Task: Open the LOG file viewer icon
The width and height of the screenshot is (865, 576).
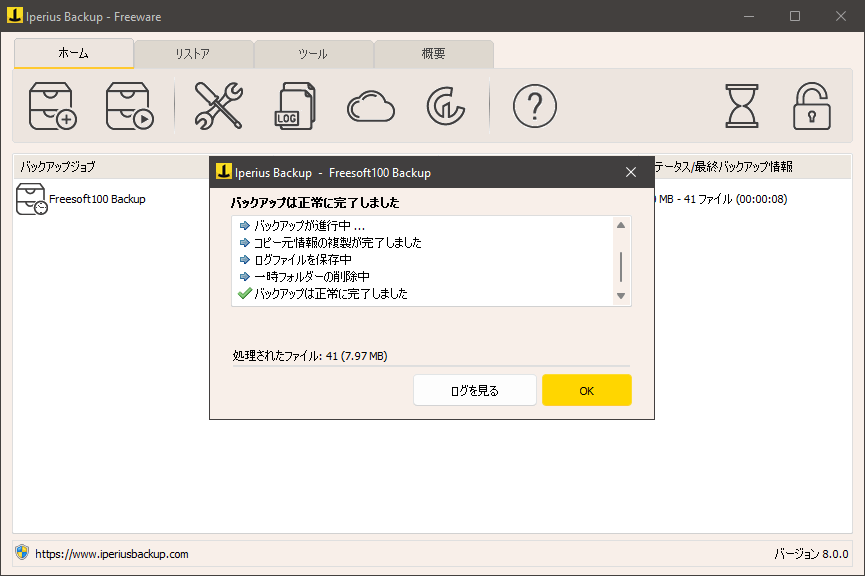Action: [x=295, y=106]
